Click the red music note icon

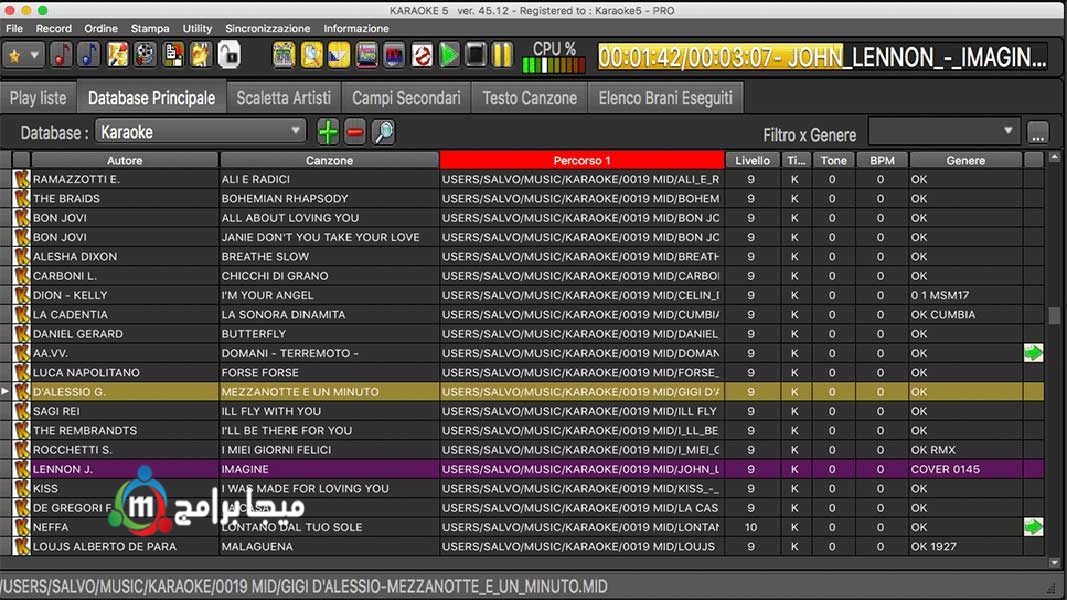coord(61,55)
